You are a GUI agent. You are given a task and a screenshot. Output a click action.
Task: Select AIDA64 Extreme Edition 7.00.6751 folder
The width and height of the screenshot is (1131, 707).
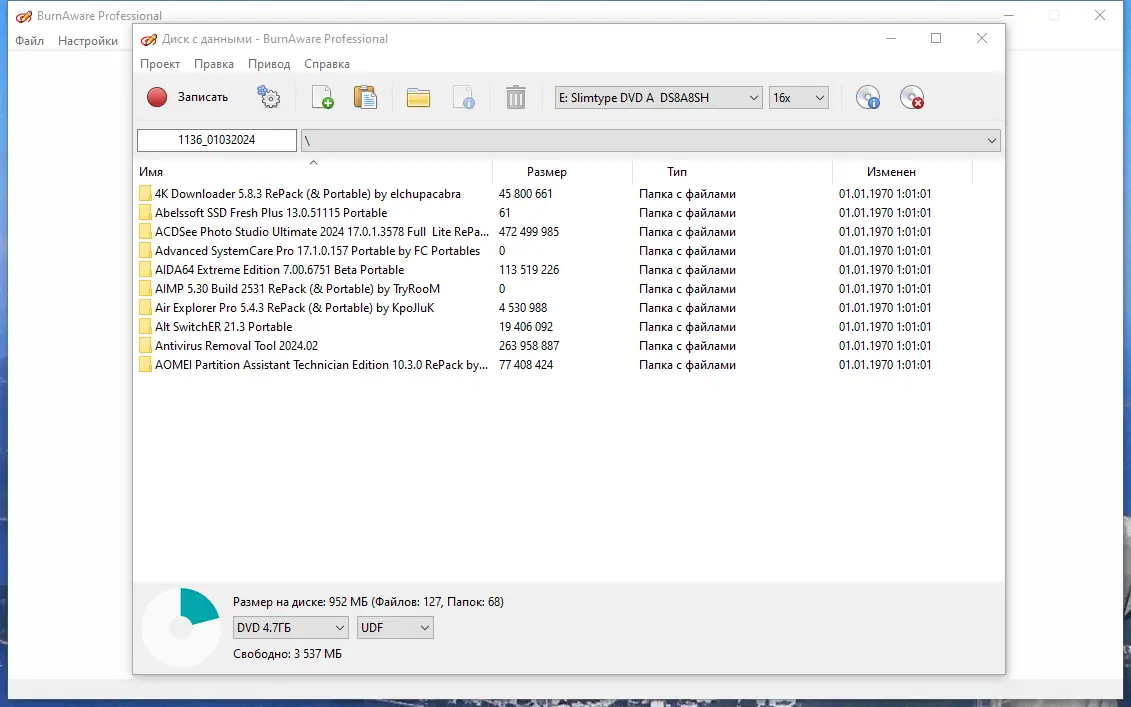tap(279, 270)
